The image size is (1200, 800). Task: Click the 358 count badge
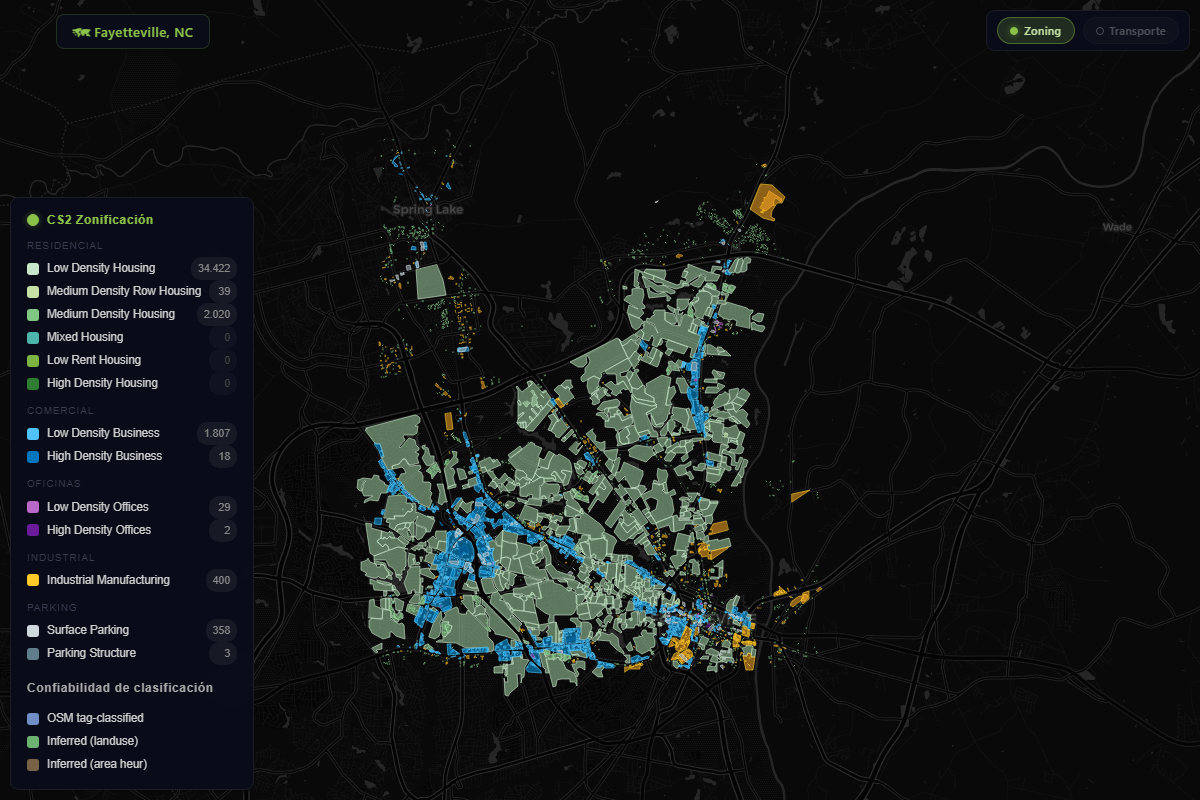pyautogui.click(x=221, y=630)
